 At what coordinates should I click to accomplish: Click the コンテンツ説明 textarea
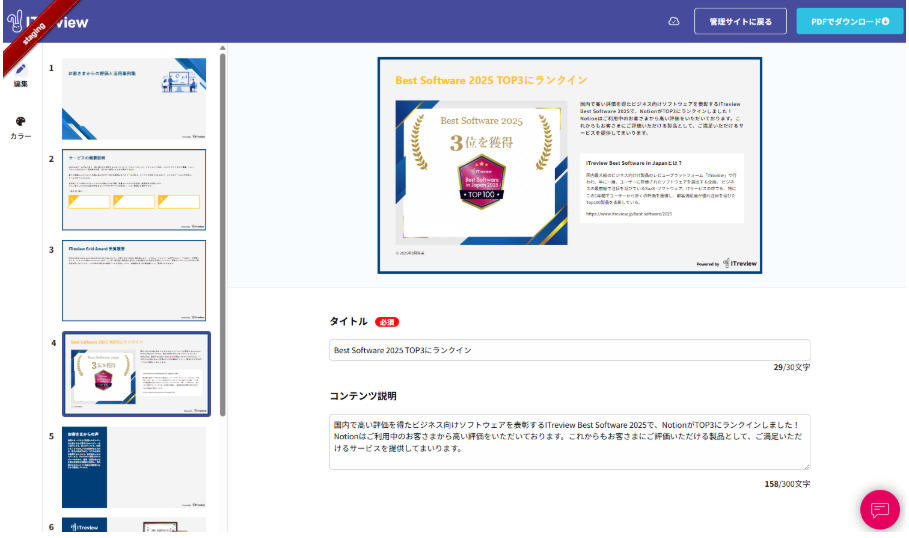coord(569,442)
